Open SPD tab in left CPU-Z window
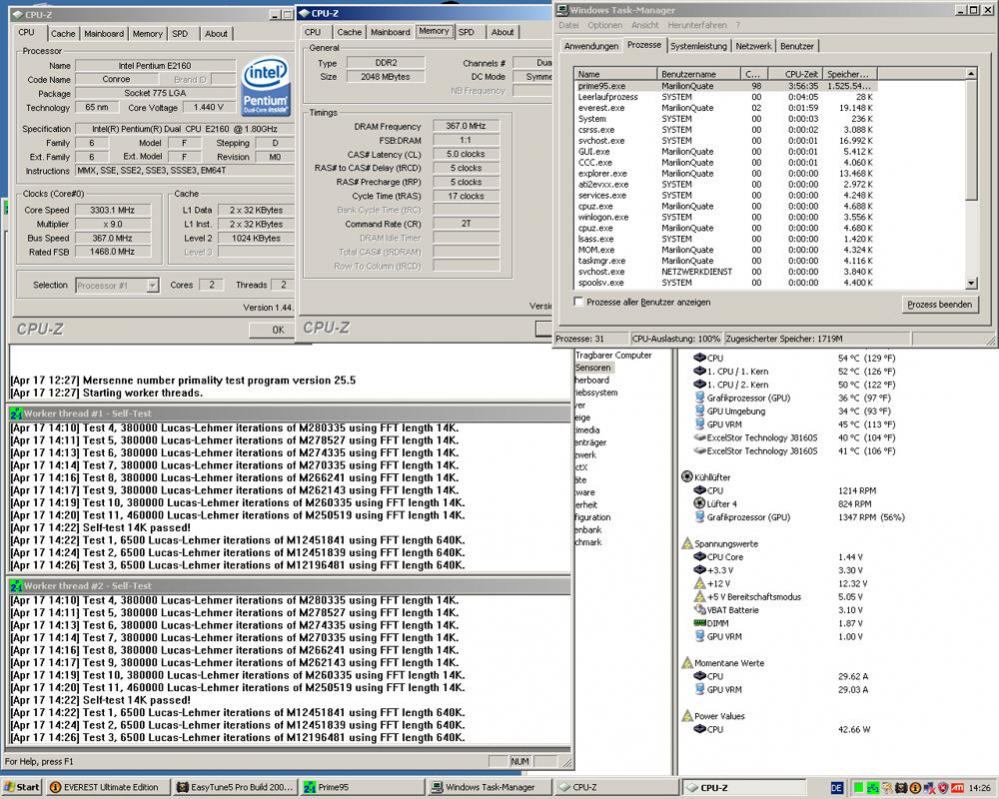Viewport: 999px width, 799px height. 180,34
